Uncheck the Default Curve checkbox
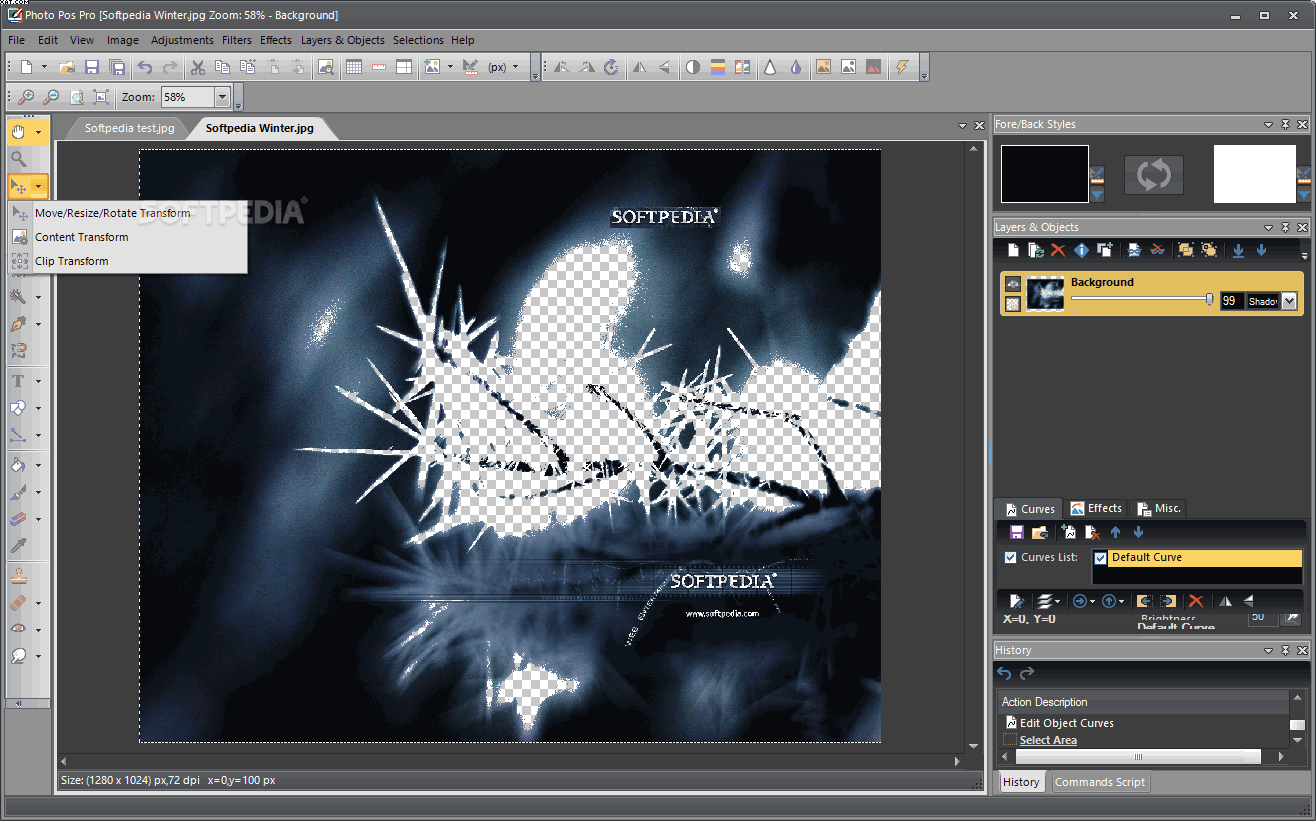1316x821 pixels. point(1101,558)
